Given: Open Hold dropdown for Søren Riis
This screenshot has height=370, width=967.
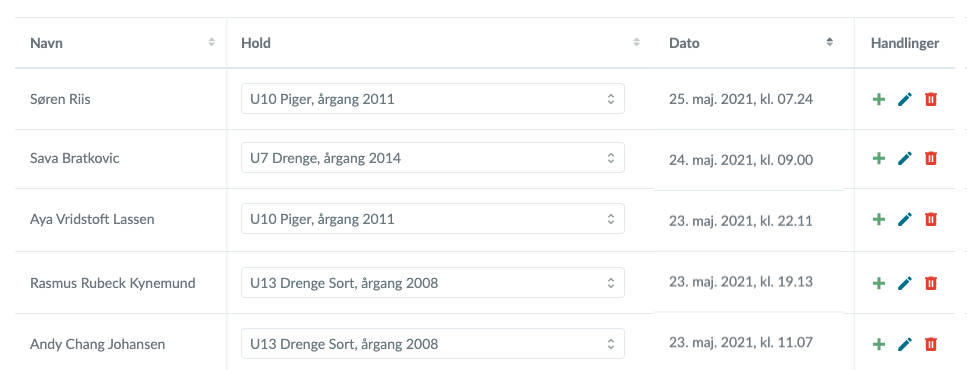Looking at the screenshot, I should [x=433, y=99].
